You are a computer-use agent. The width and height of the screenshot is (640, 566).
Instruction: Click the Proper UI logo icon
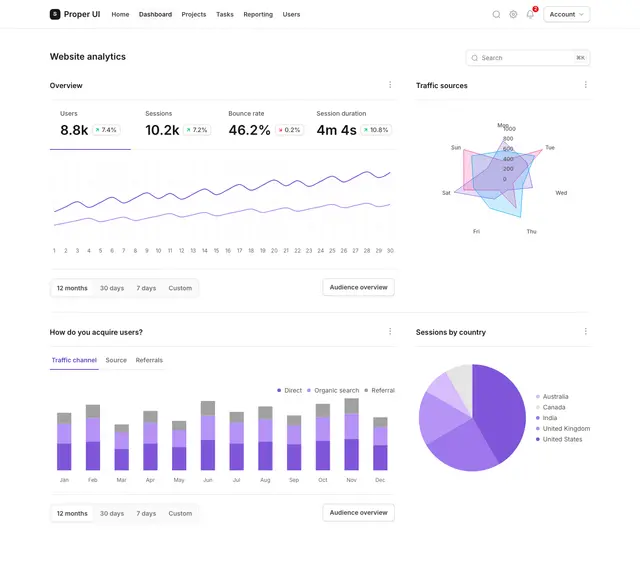pyautogui.click(x=55, y=14)
